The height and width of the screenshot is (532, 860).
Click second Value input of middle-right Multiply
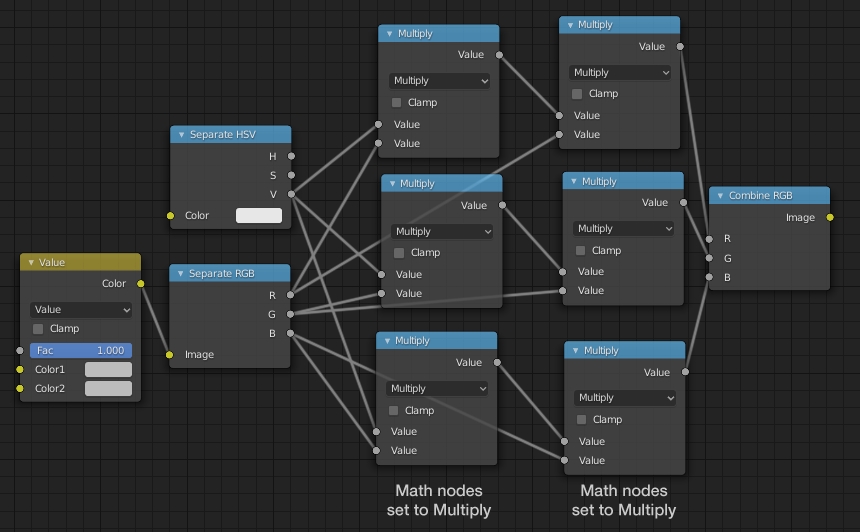pos(562,291)
